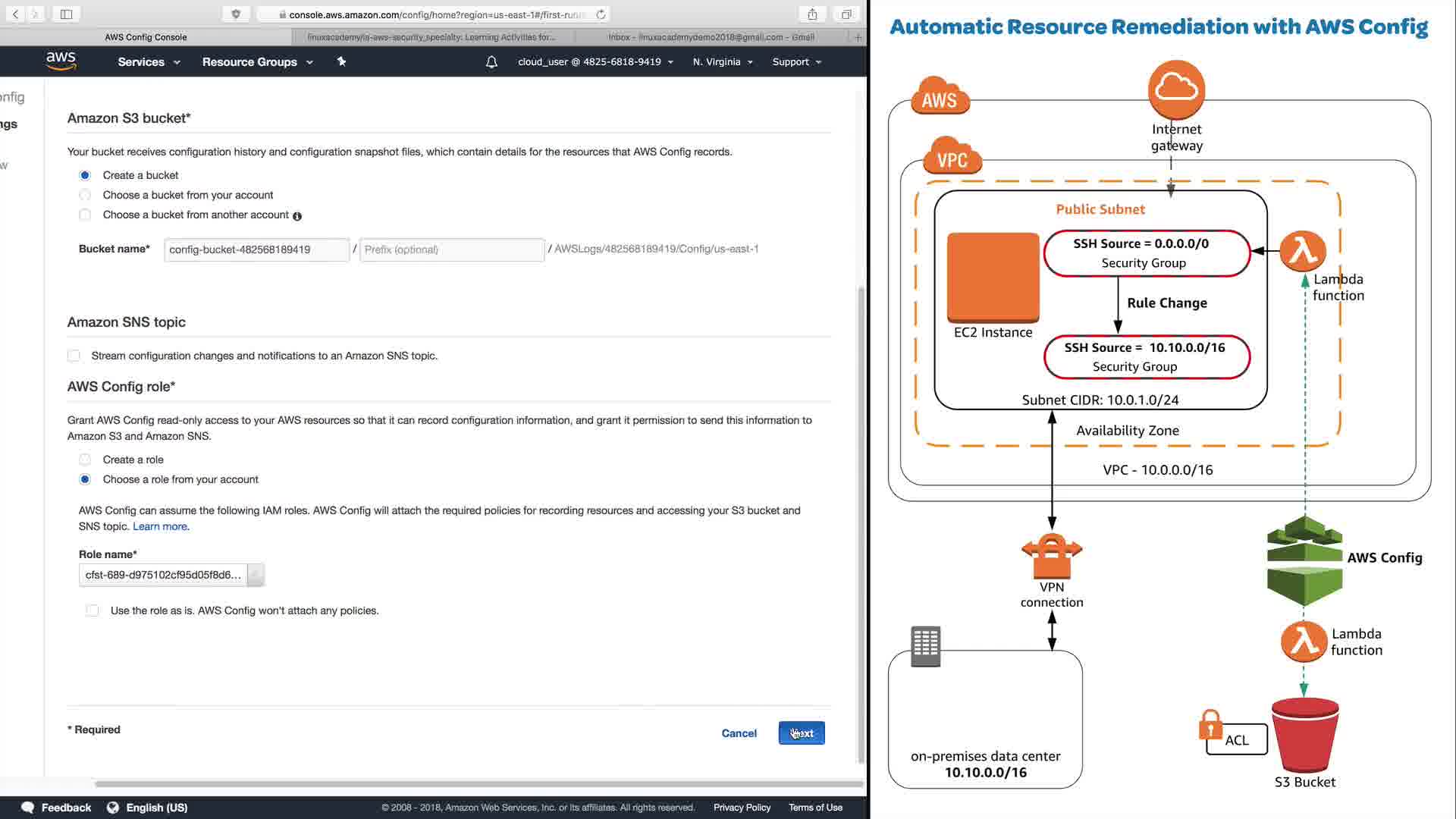Screen dimensions: 1456x819
Task: Check Use the role as is option
Action: pyautogui.click(x=93, y=610)
